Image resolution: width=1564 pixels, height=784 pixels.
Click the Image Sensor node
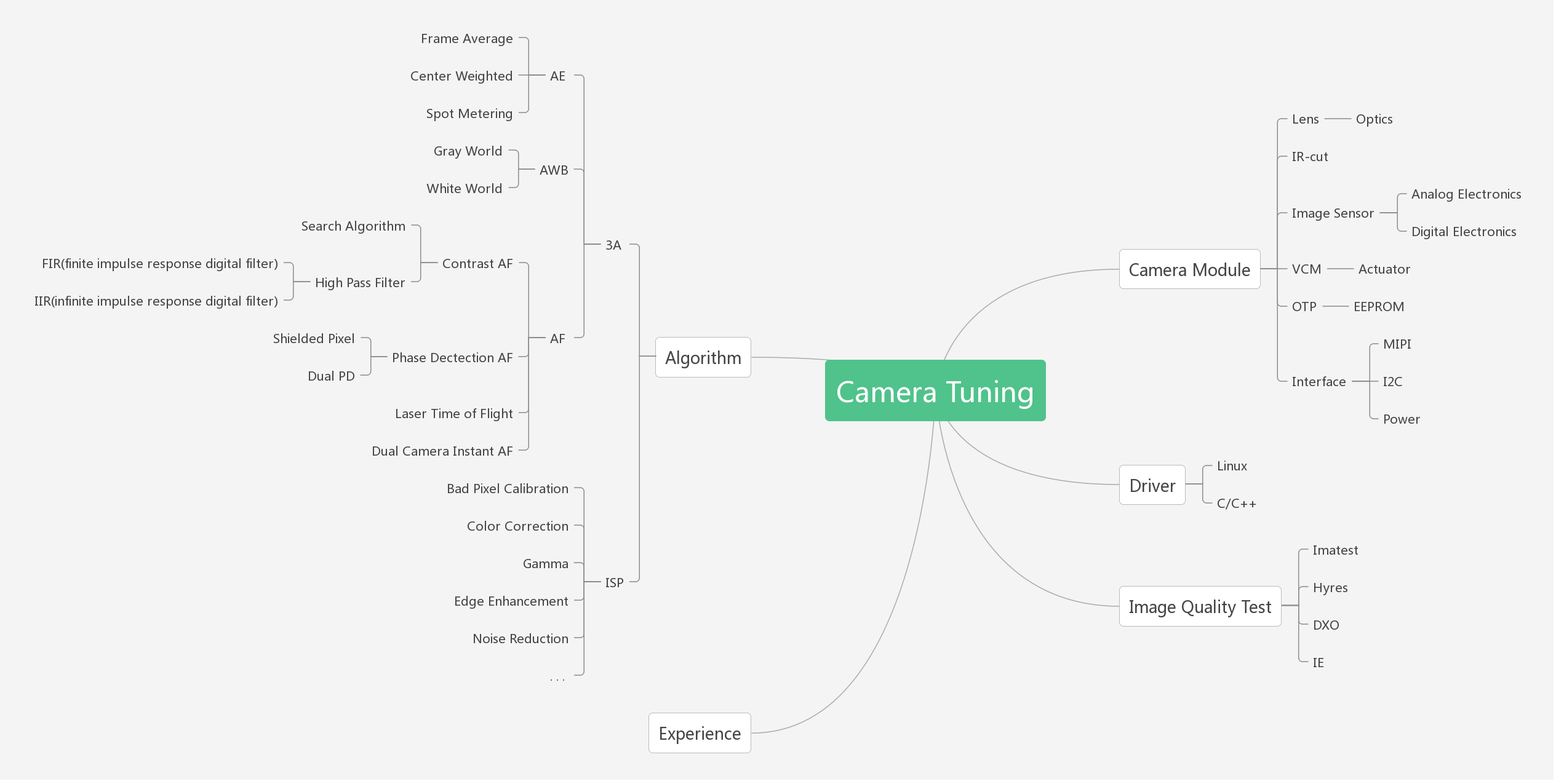(1333, 213)
